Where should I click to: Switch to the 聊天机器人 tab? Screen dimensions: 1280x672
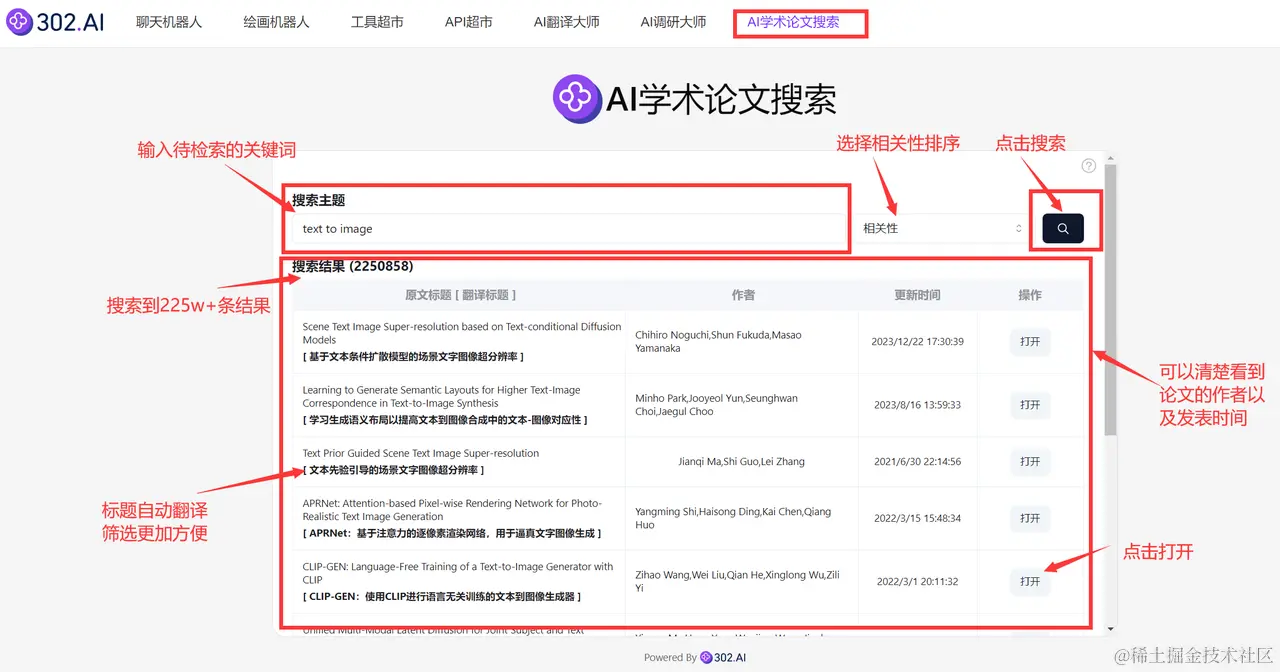[167, 22]
